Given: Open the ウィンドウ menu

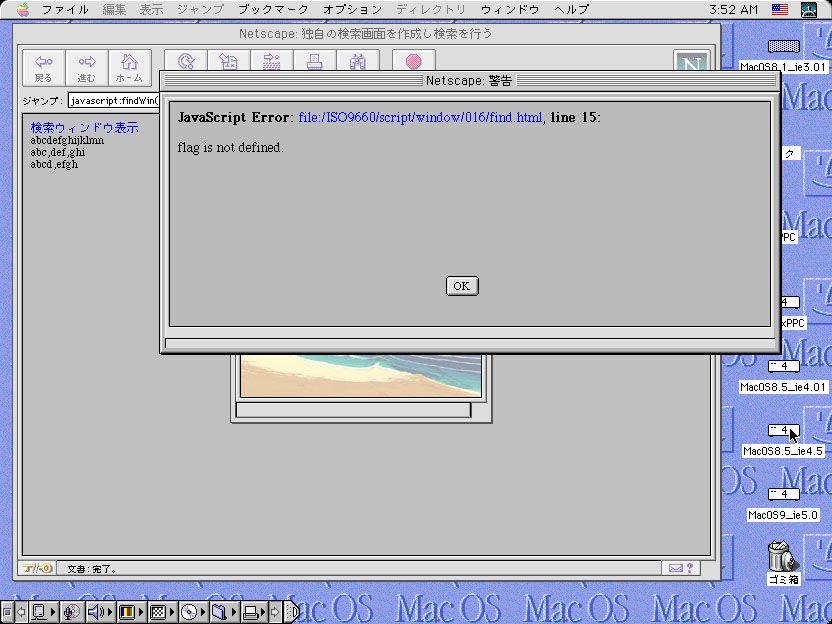Looking at the screenshot, I should [510, 10].
